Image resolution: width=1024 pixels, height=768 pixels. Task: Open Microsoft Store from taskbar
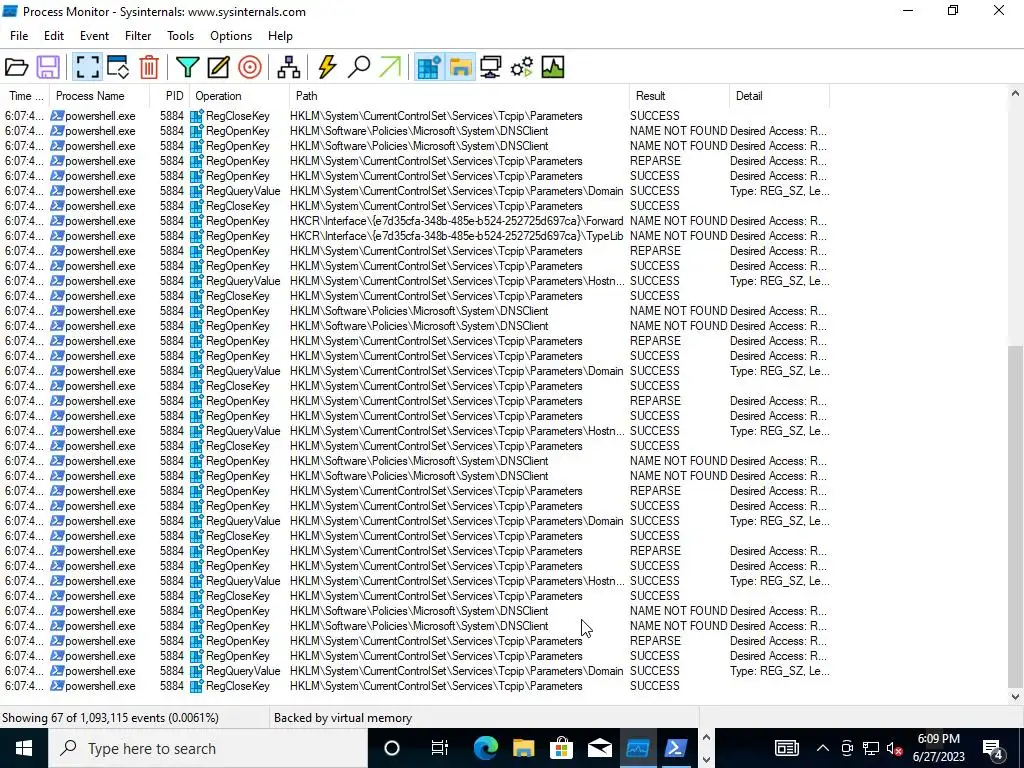pyautogui.click(x=561, y=748)
